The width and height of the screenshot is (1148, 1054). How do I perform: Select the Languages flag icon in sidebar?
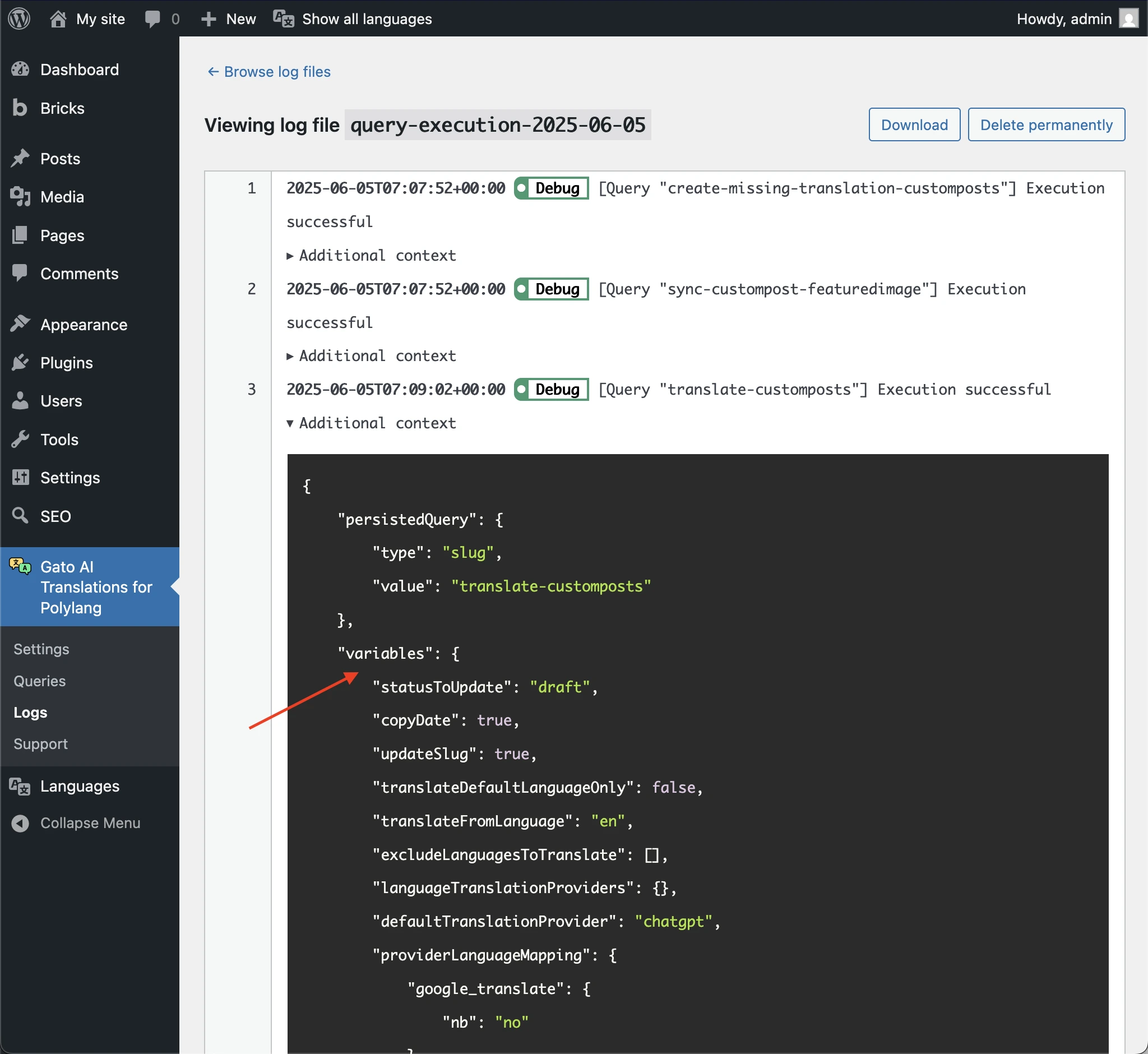click(19, 786)
